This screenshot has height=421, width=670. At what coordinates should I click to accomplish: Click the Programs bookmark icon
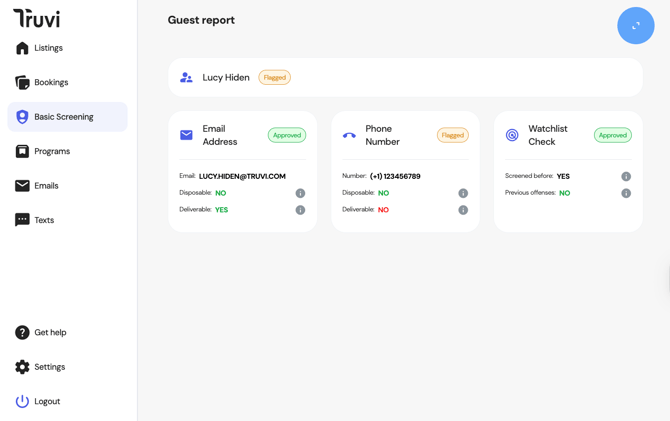[x=22, y=151]
